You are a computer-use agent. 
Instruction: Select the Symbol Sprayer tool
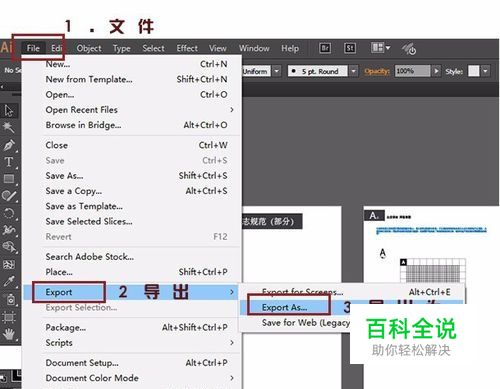pyautogui.click(x=10, y=299)
